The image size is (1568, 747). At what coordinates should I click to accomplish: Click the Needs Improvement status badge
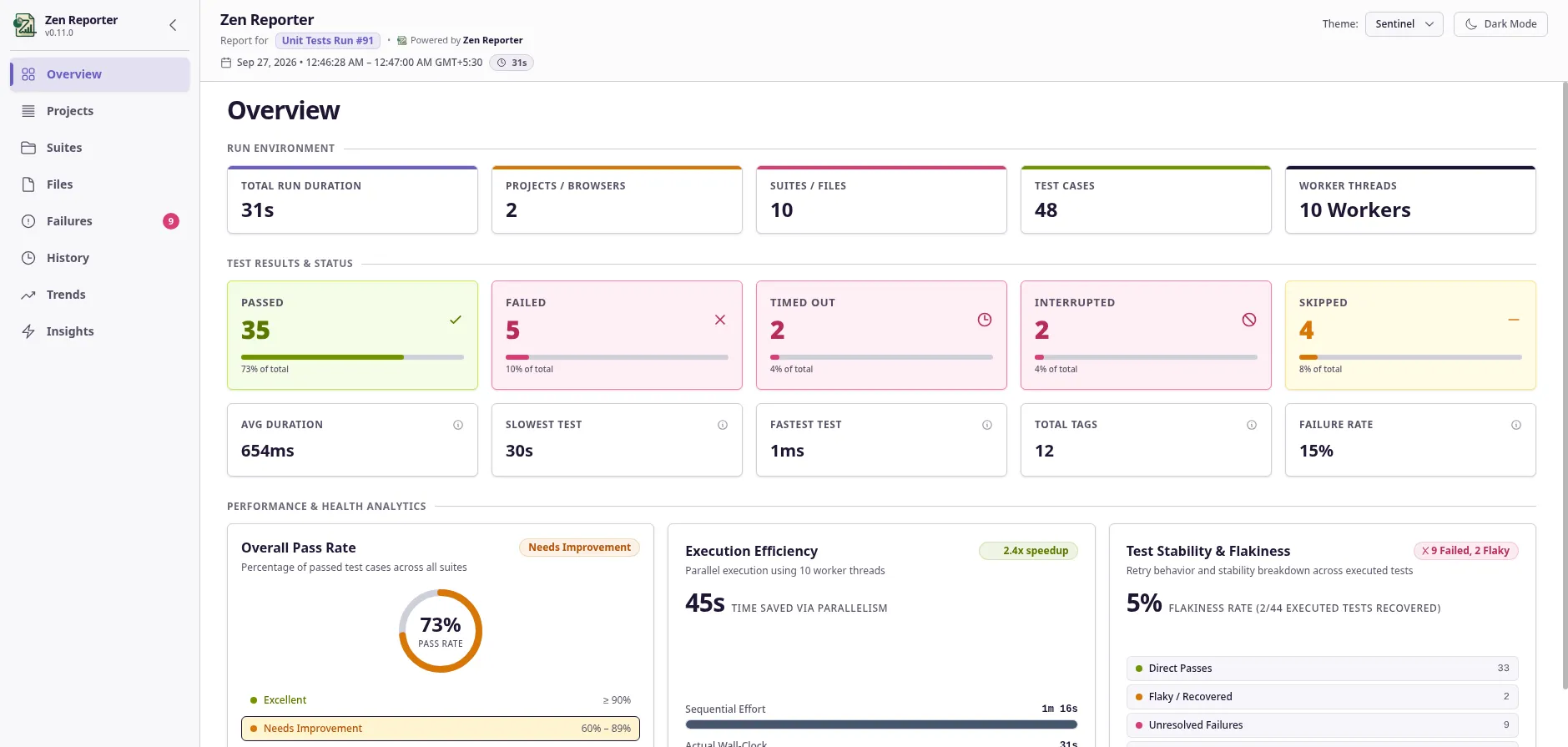(x=579, y=548)
